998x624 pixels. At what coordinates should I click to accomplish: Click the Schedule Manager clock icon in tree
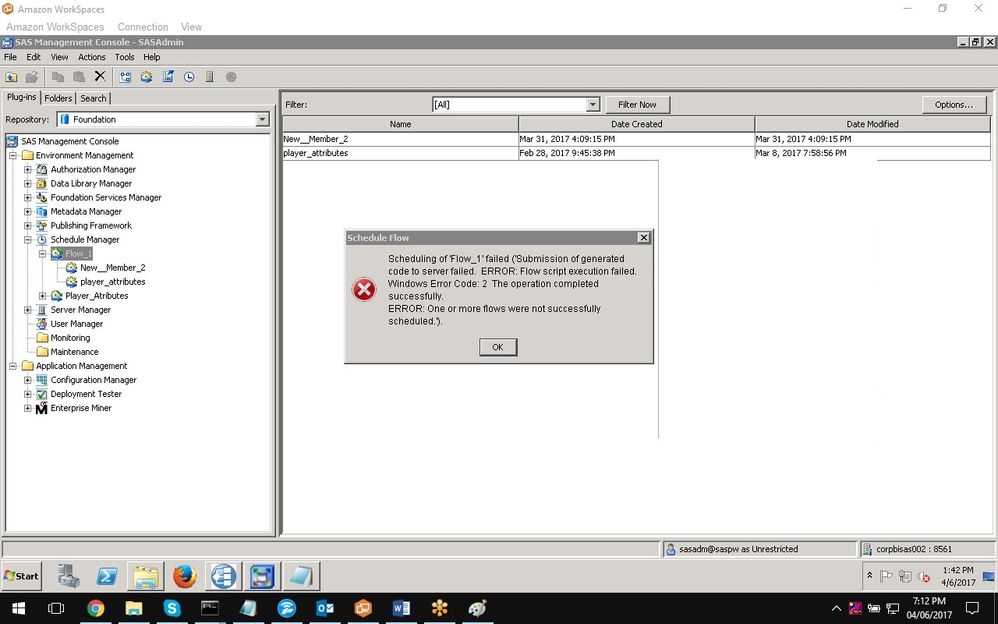point(41,240)
